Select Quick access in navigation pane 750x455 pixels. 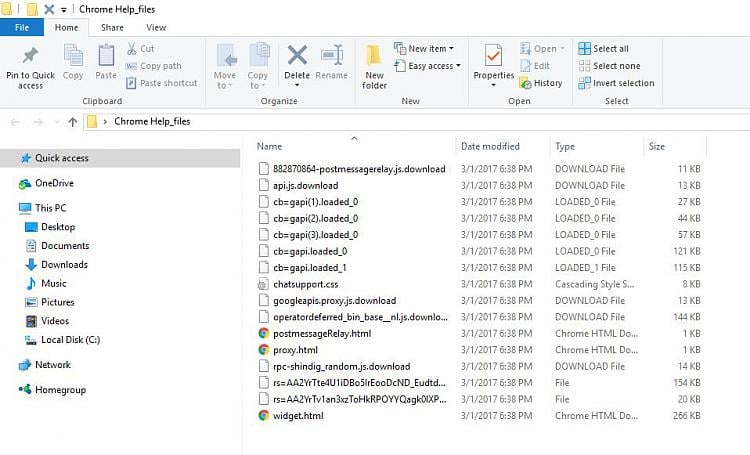click(120, 158)
